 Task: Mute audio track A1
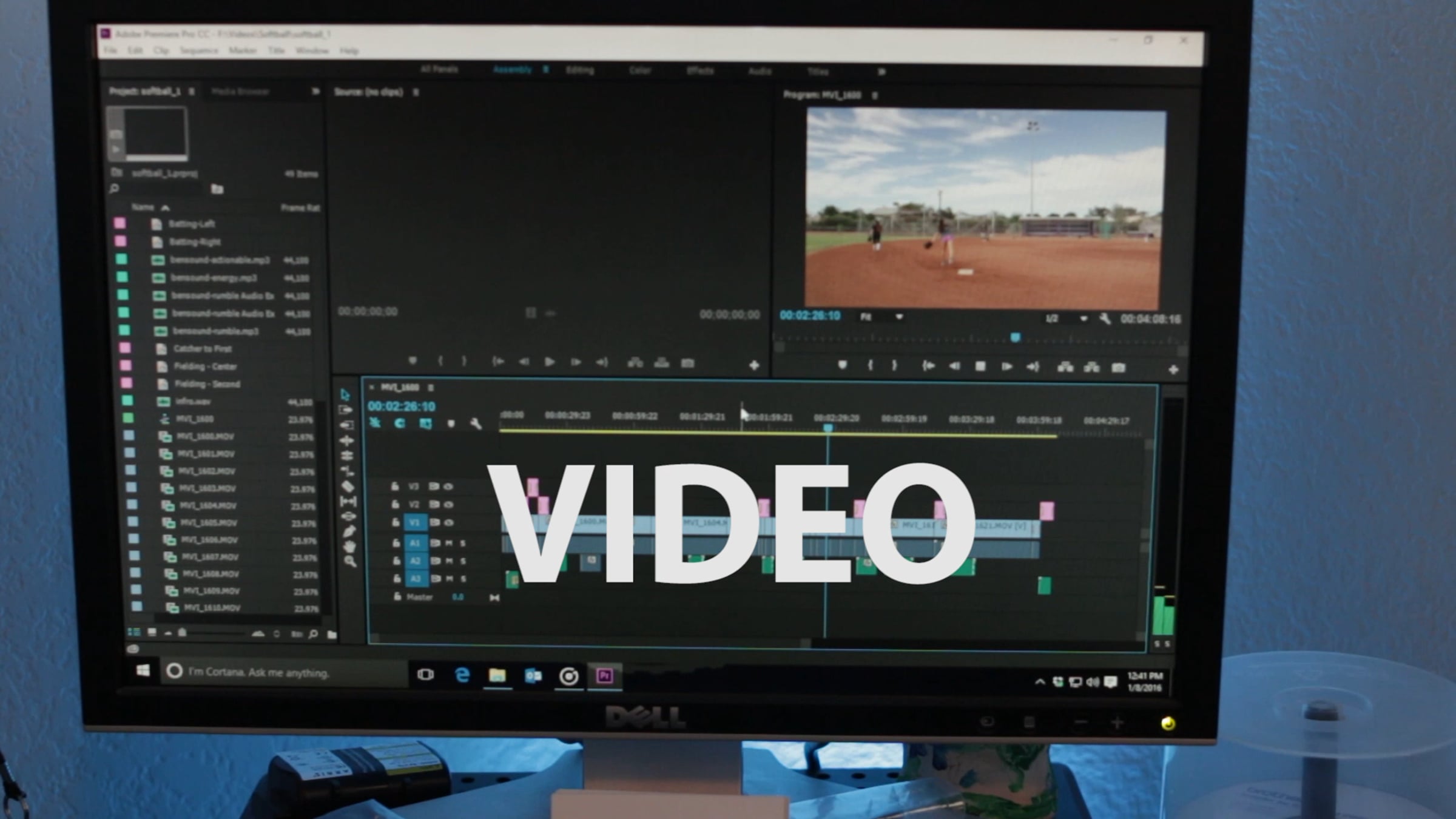coord(449,543)
